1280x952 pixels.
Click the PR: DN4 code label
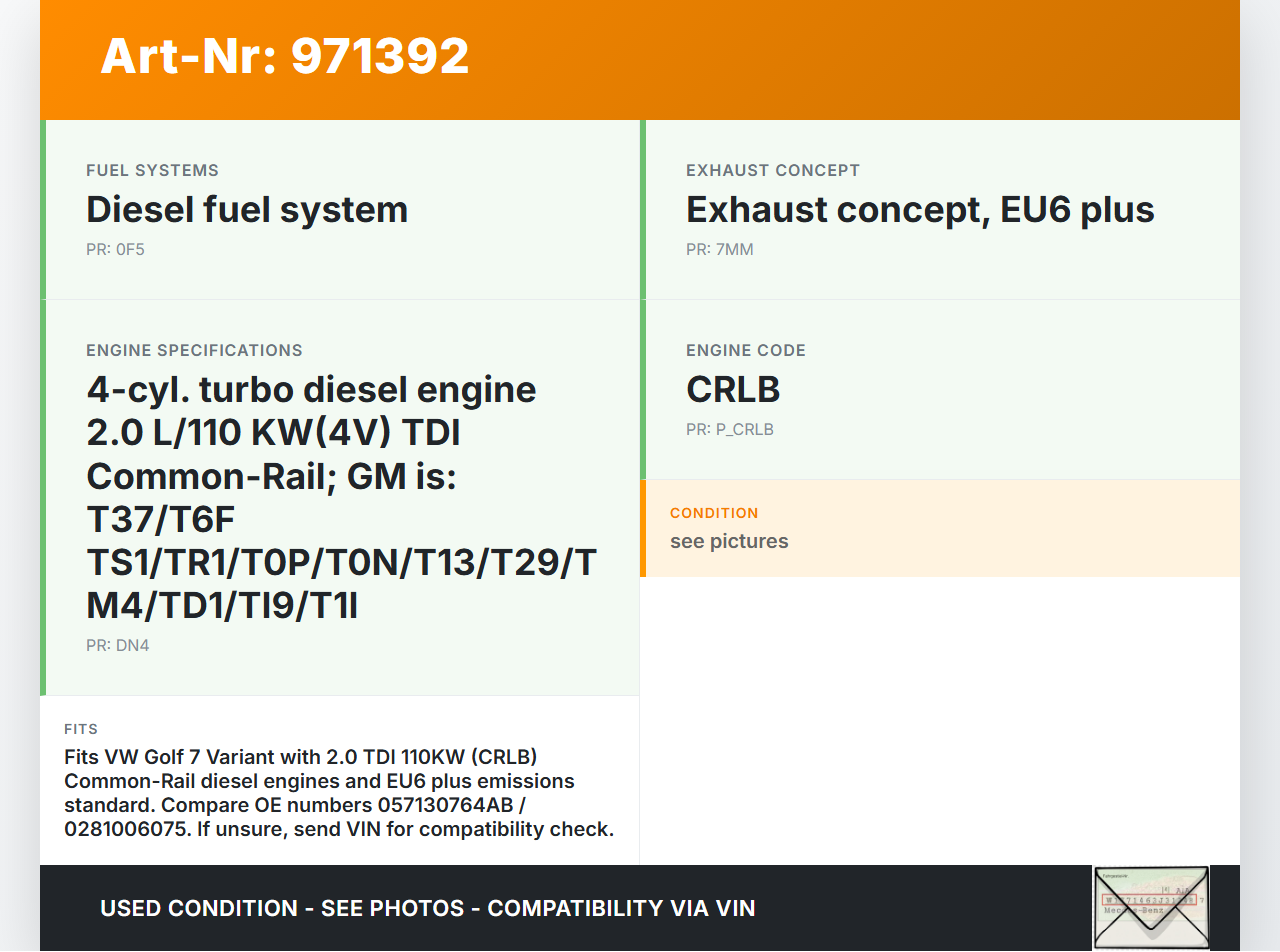117,645
